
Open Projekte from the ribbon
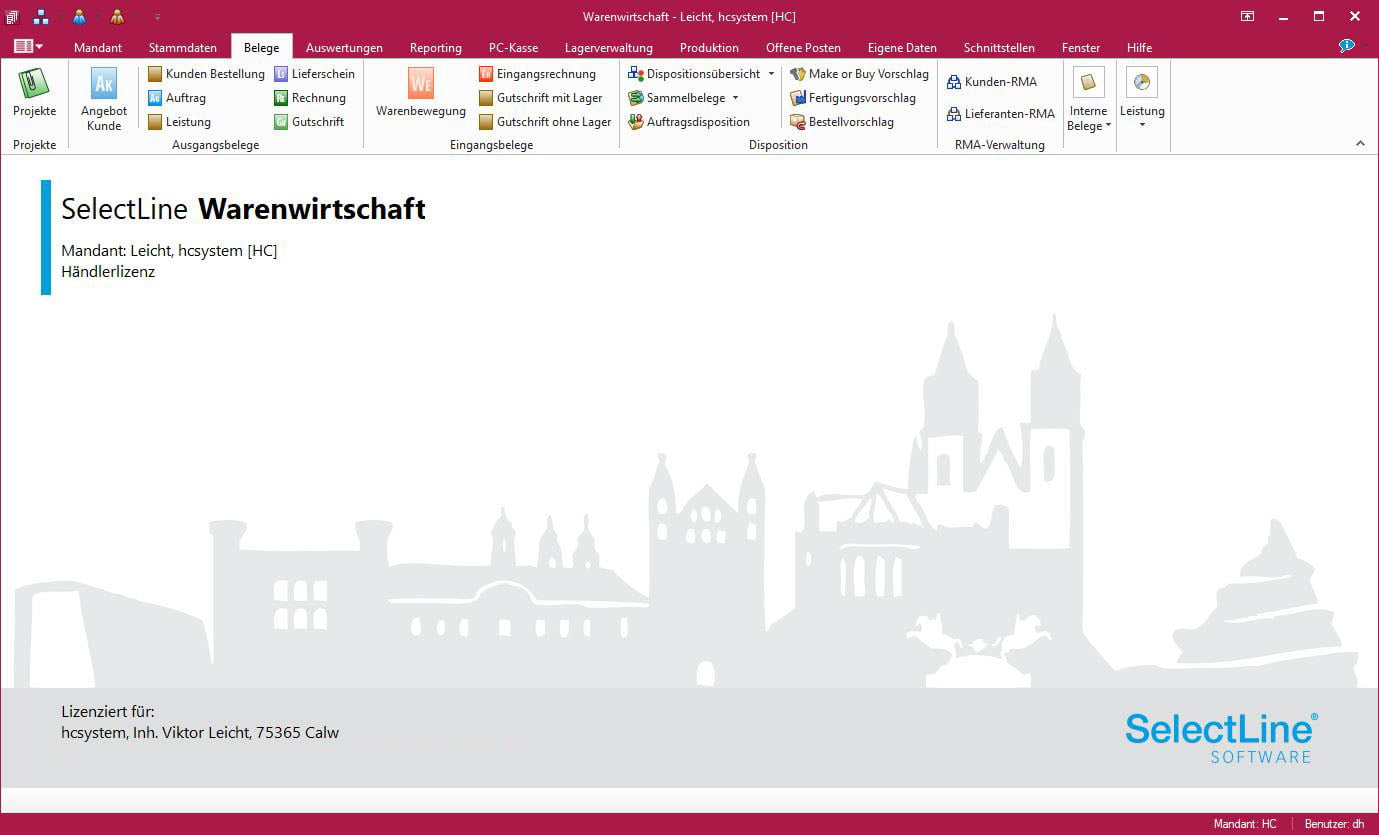click(x=34, y=94)
